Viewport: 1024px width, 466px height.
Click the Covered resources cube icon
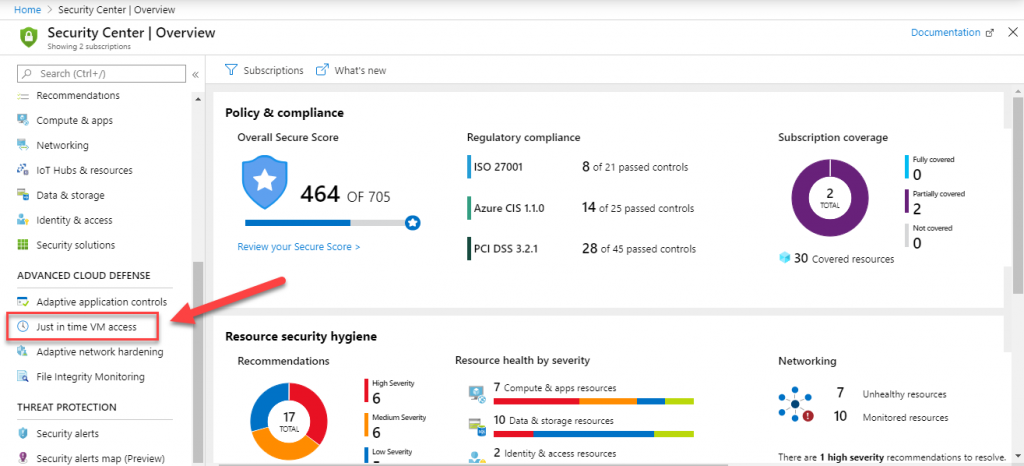click(x=784, y=258)
